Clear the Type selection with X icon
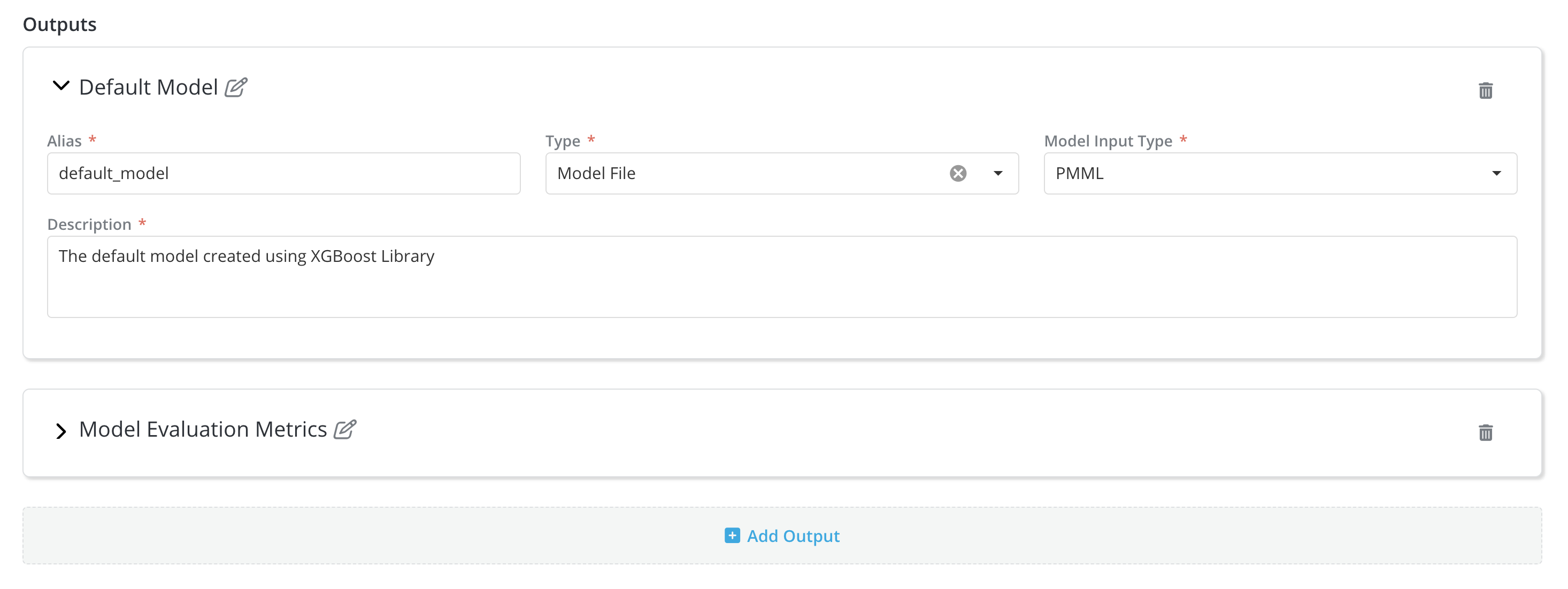1568x589 pixels. point(957,173)
